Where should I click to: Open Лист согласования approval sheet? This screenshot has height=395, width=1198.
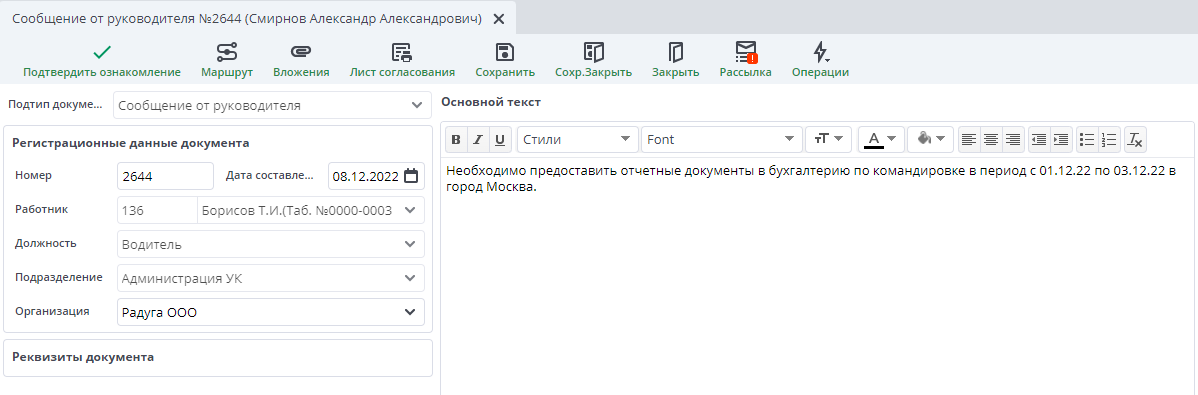(402, 61)
